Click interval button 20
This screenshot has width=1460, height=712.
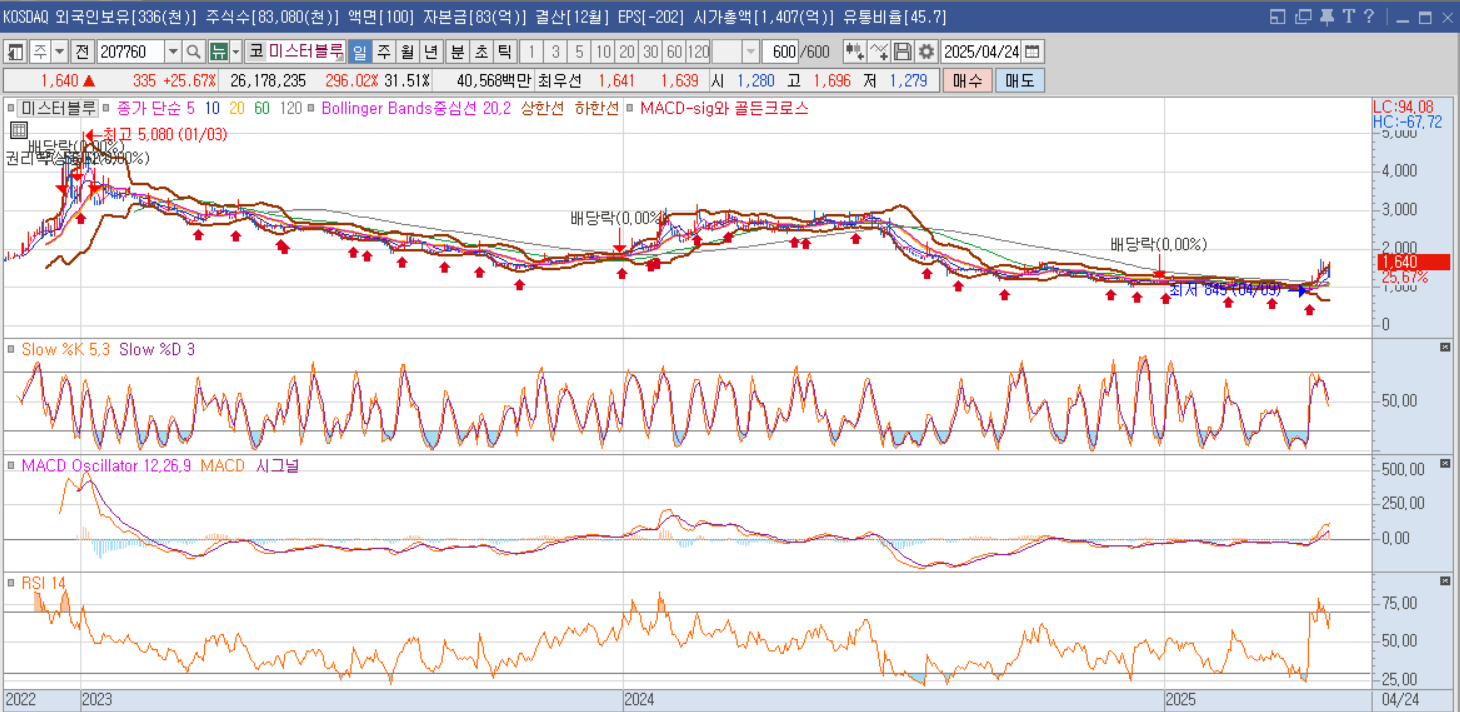(x=627, y=52)
